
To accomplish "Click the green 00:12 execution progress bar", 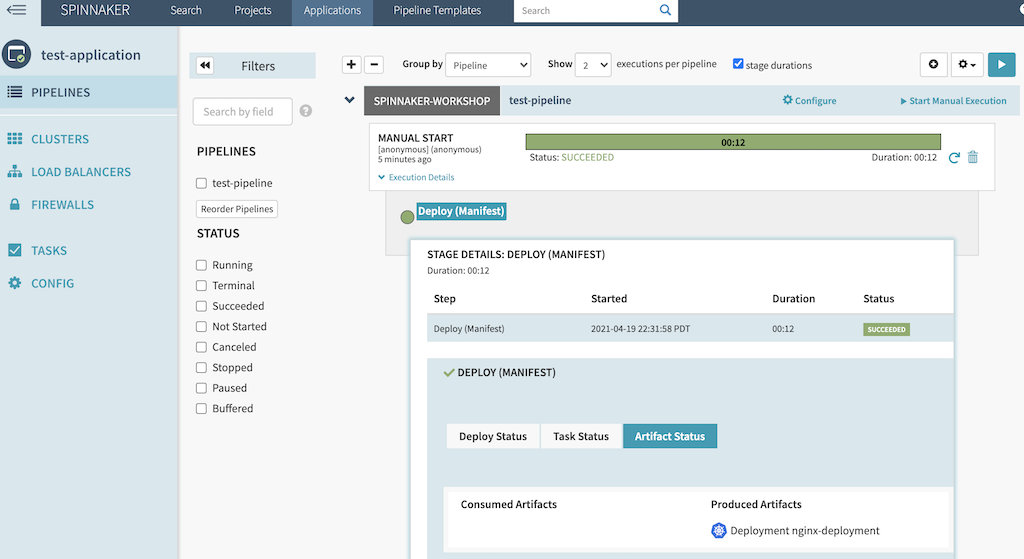I will pos(733,142).
